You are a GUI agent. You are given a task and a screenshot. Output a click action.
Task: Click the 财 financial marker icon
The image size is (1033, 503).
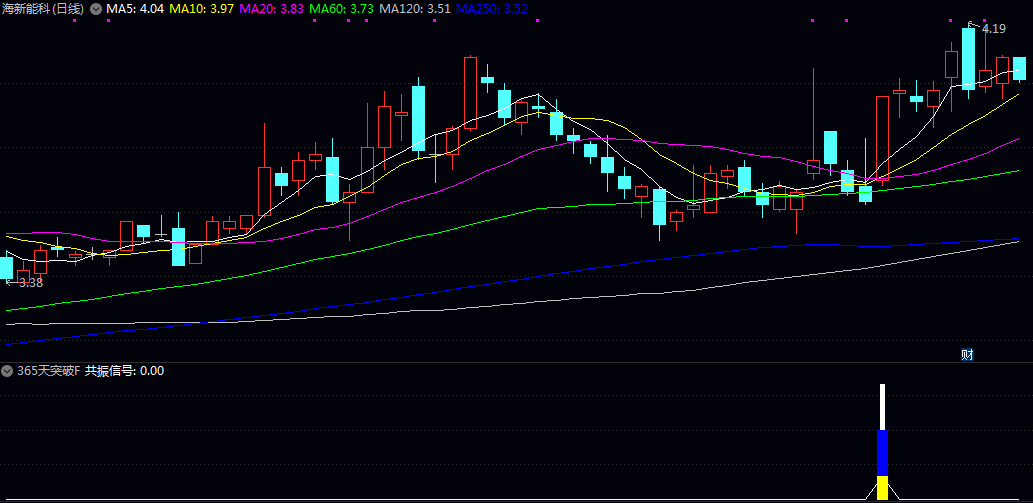(967, 354)
